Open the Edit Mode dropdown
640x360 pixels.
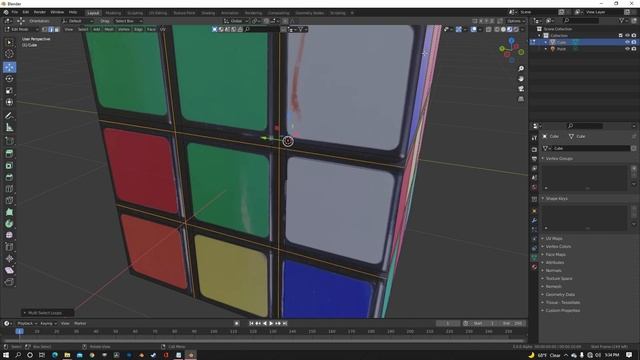(22, 29)
